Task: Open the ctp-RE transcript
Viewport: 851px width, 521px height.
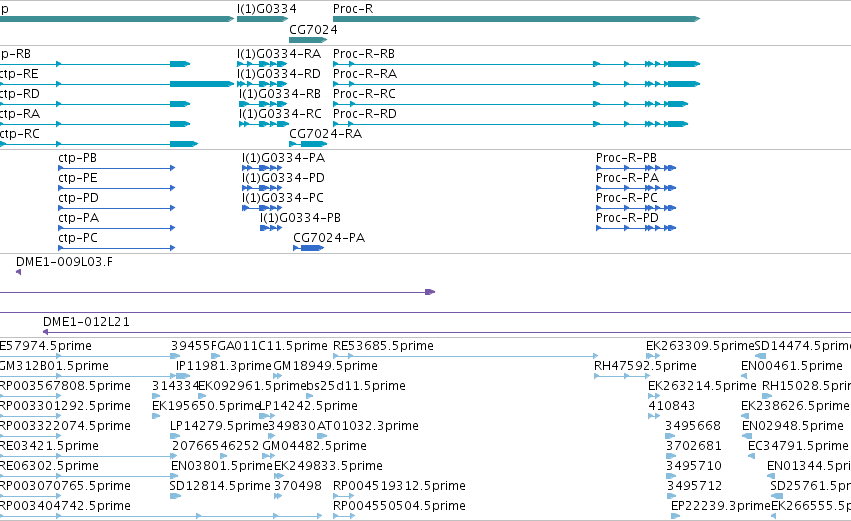Action: [19, 74]
